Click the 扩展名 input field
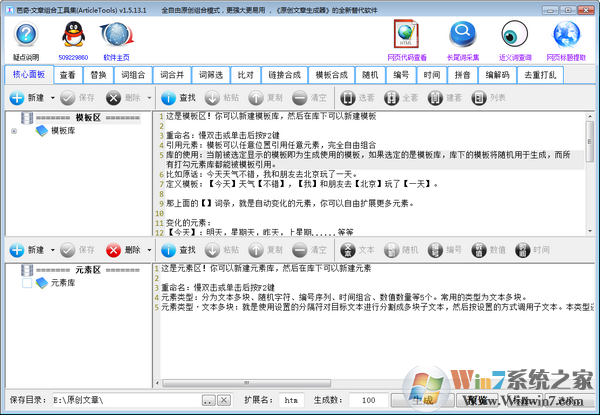Image resolution: width=600 pixels, height=415 pixels. [291, 400]
